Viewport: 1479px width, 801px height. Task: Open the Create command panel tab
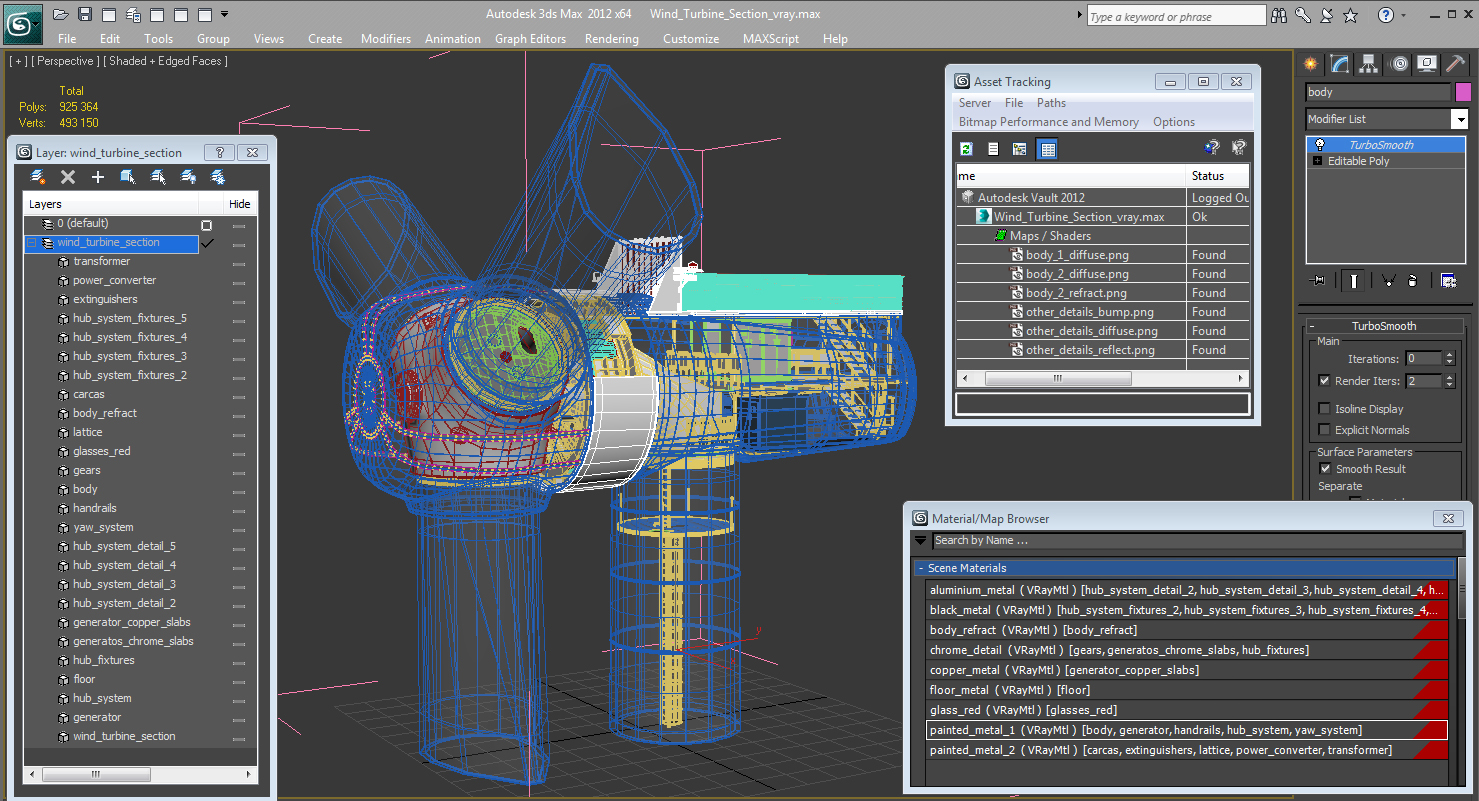[x=1310, y=64]
